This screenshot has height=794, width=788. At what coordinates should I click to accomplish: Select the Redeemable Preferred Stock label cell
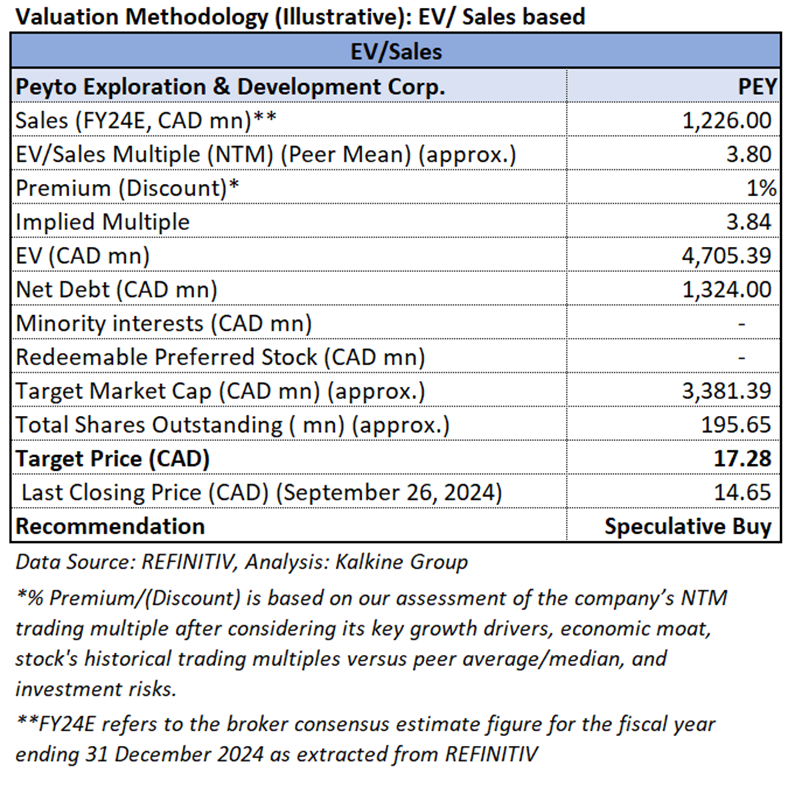(220, 357)
